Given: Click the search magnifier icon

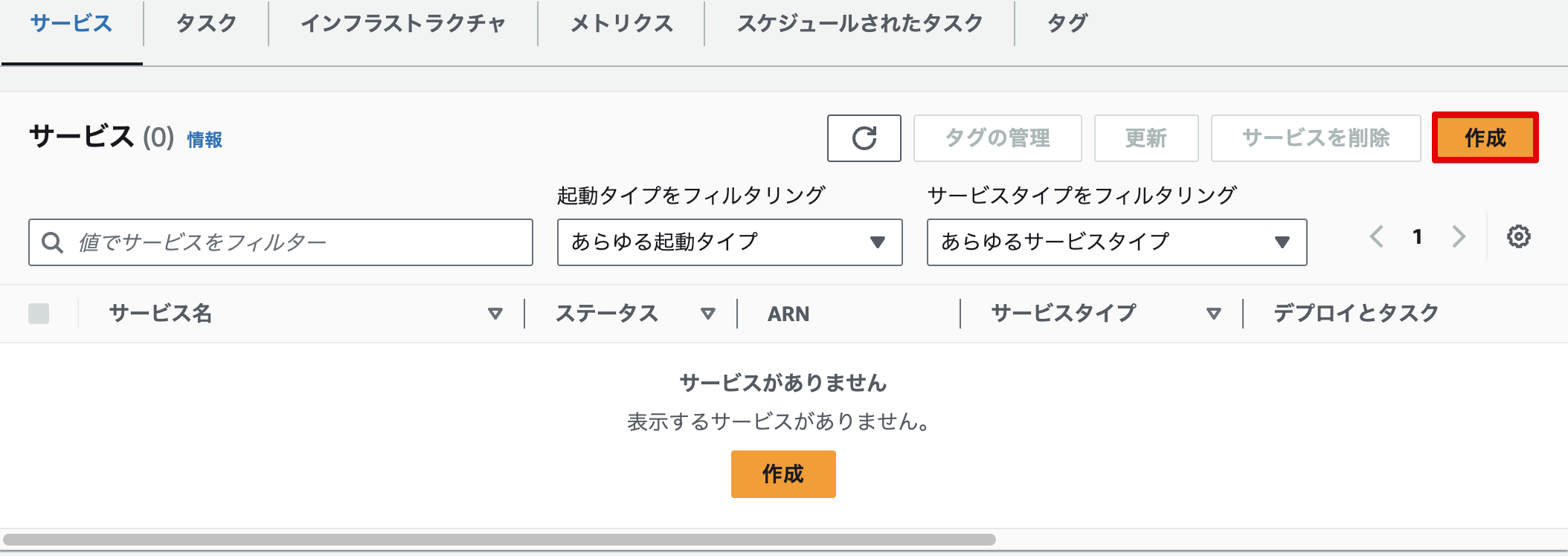Looking at the screenshot, I should tap(52, 242).
